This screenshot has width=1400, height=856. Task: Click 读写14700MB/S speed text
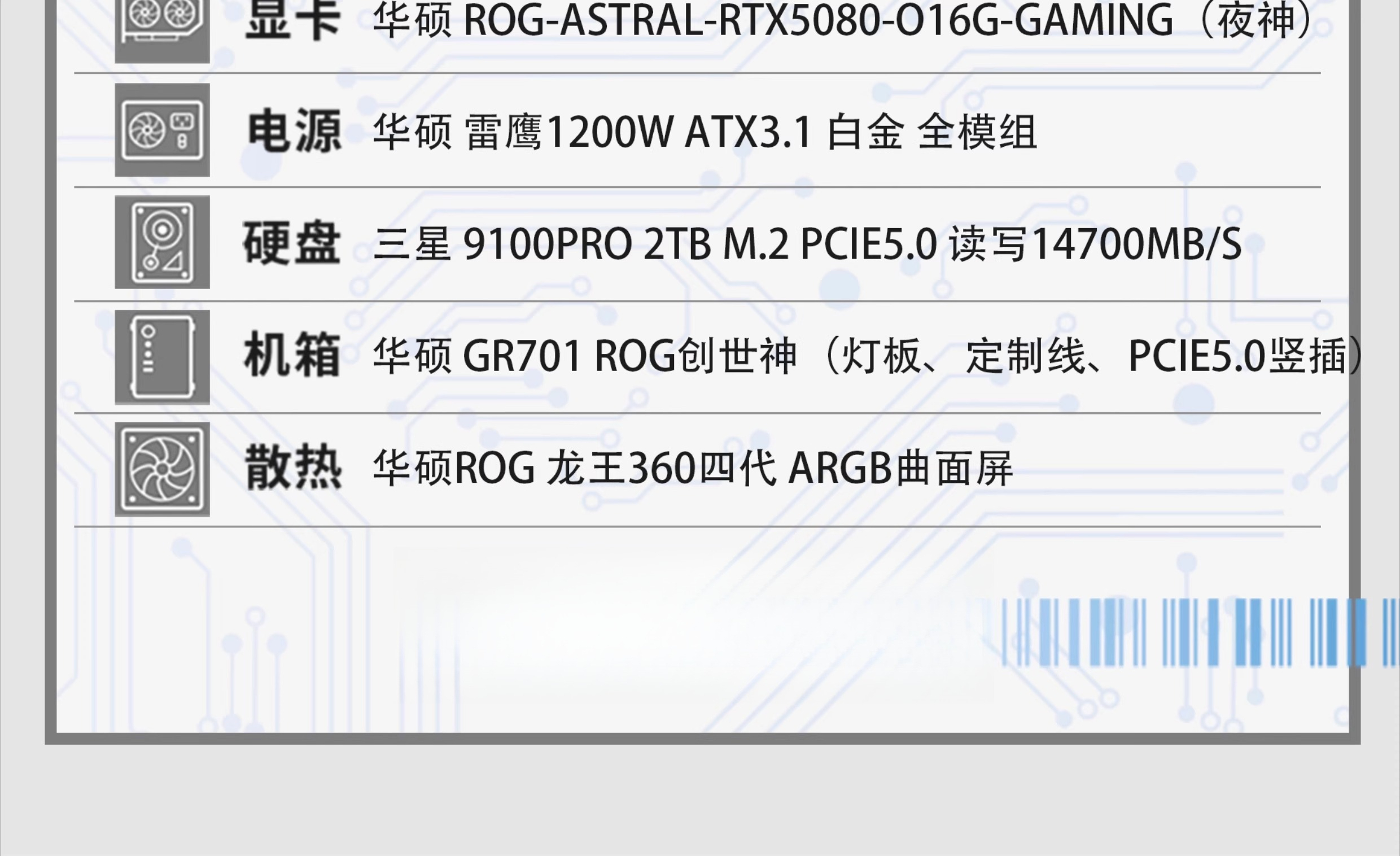pos(1096,244)
